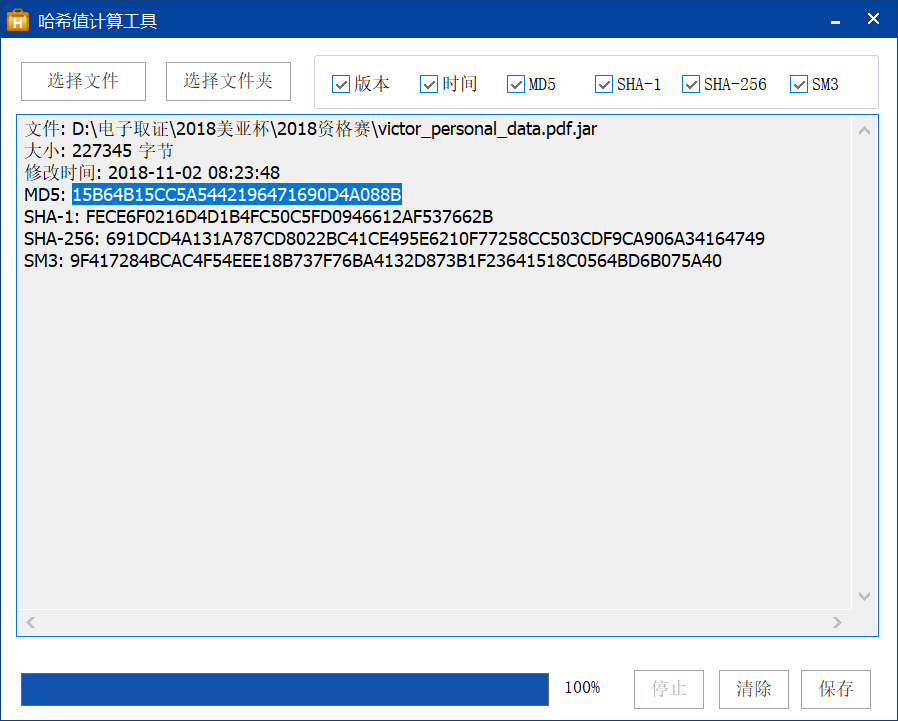Click the blue progress bar
The image size is (898, 721).
pos(284,689)
